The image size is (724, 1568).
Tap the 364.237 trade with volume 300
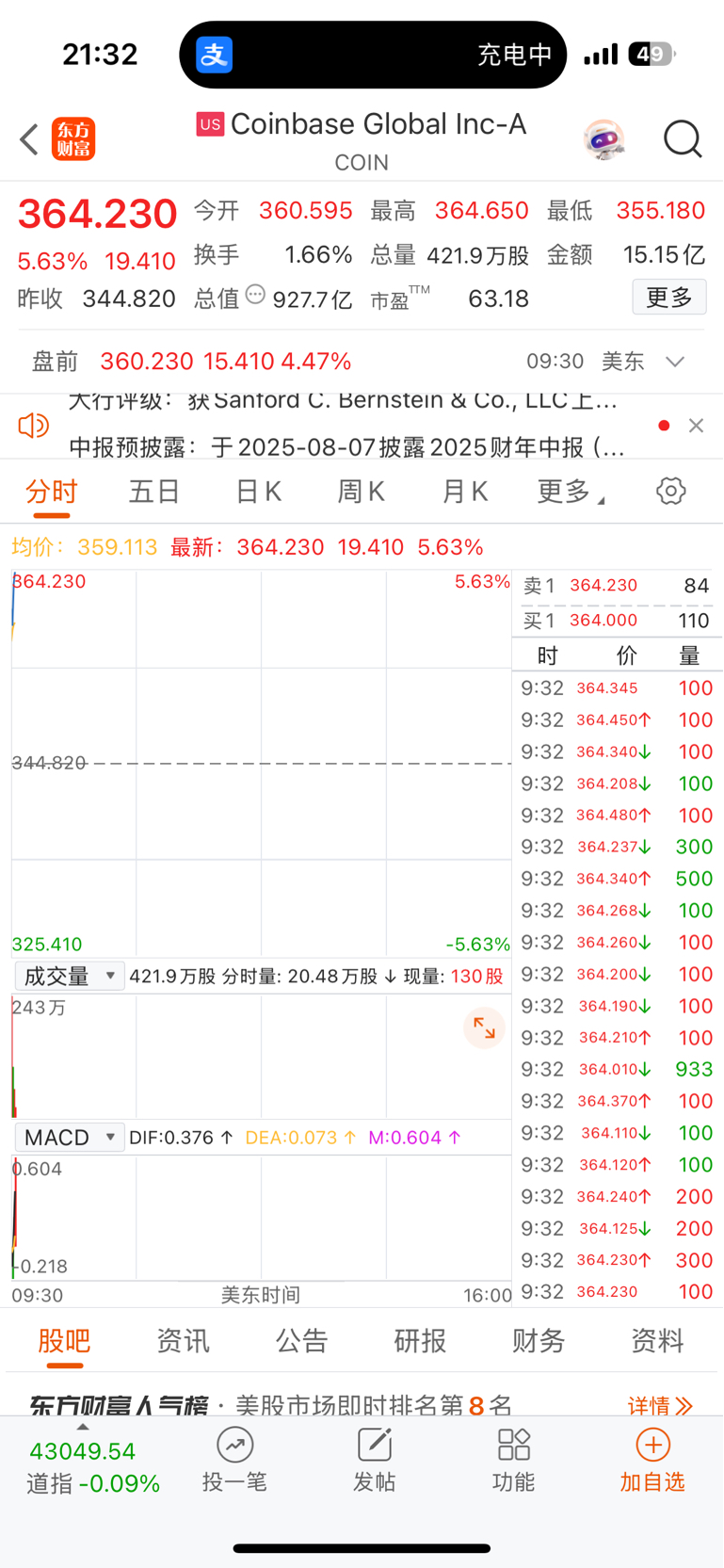[617, 847]
